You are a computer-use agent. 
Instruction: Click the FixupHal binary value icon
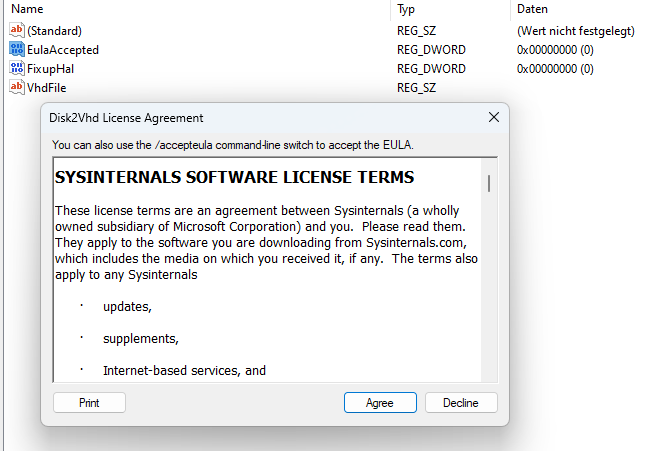[x=16, y=69]
